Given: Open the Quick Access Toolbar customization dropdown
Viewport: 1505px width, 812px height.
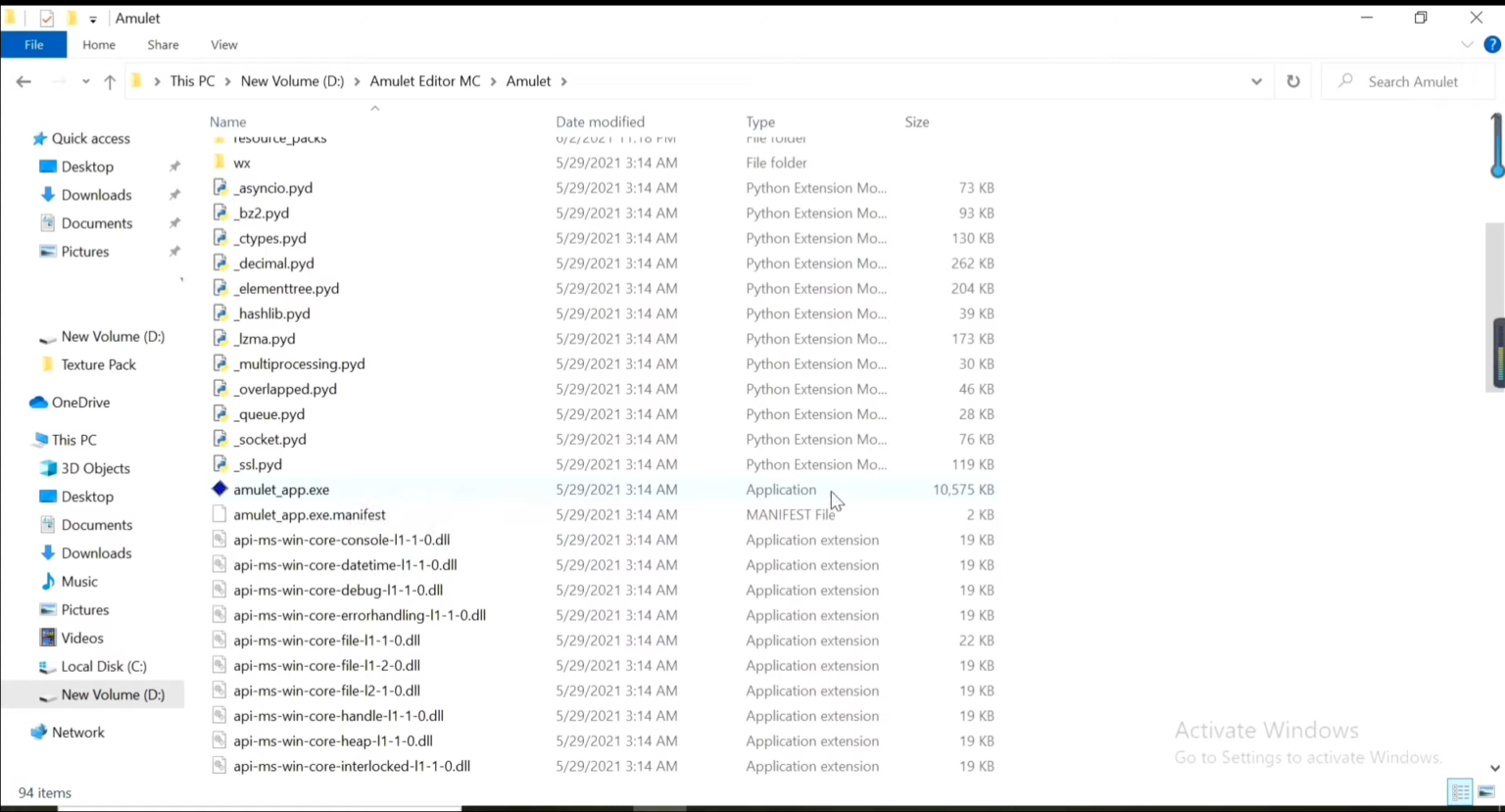Looking at the screenshot, I should 91,18.
